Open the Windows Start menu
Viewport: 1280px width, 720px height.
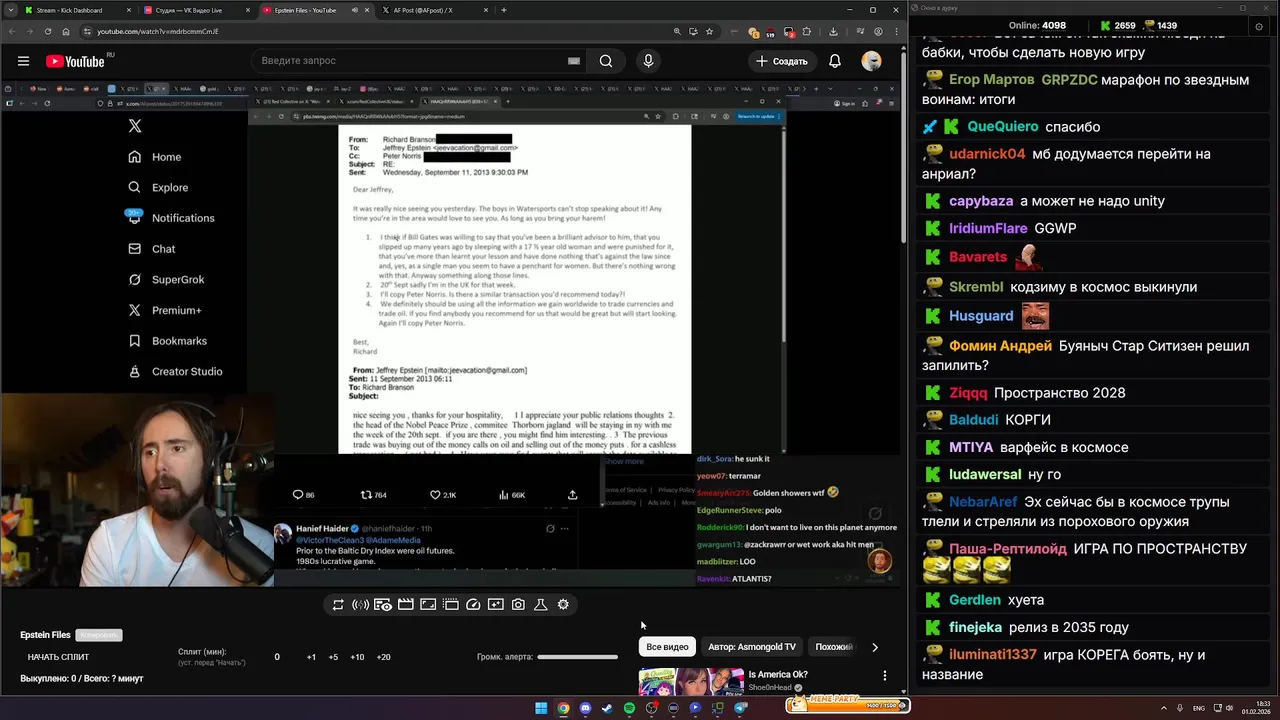tap(541, 708)
